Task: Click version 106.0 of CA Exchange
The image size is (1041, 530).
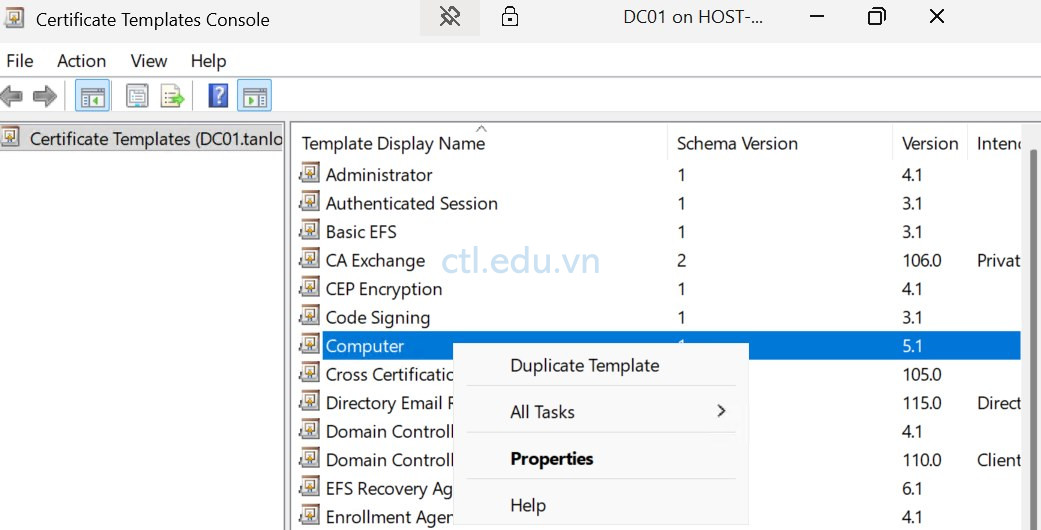Action: [922, 261]
